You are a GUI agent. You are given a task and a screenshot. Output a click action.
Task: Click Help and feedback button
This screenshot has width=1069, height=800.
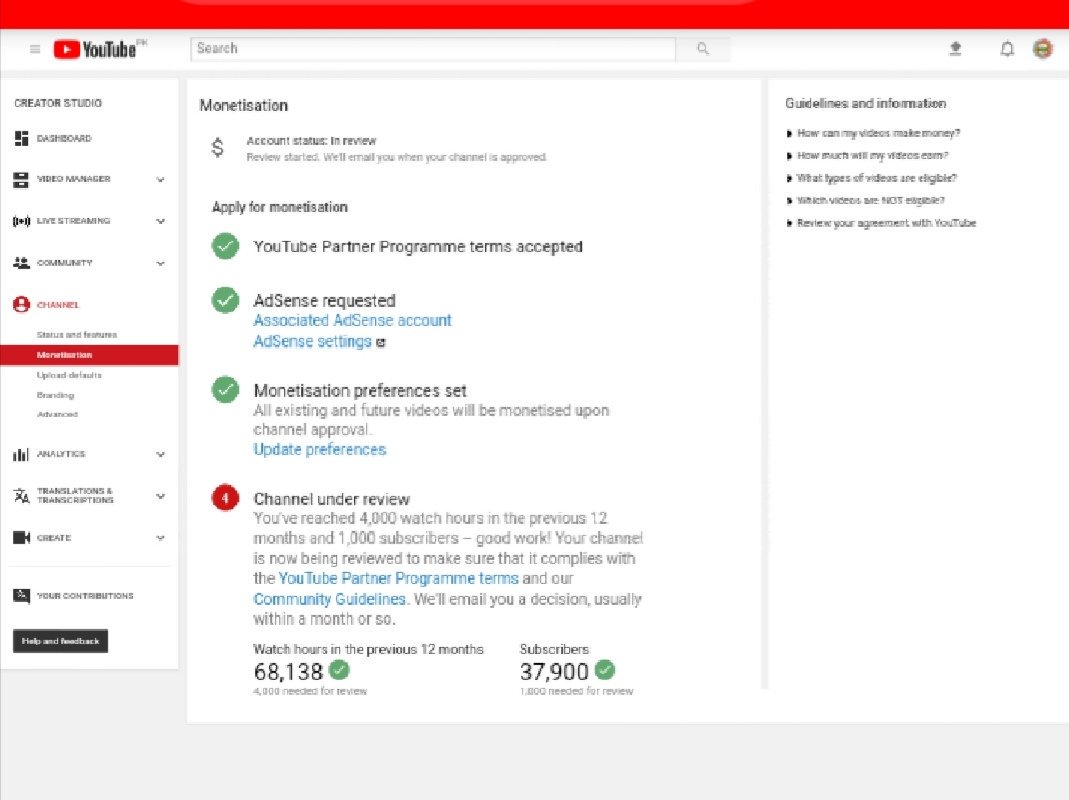pos(61,641)
